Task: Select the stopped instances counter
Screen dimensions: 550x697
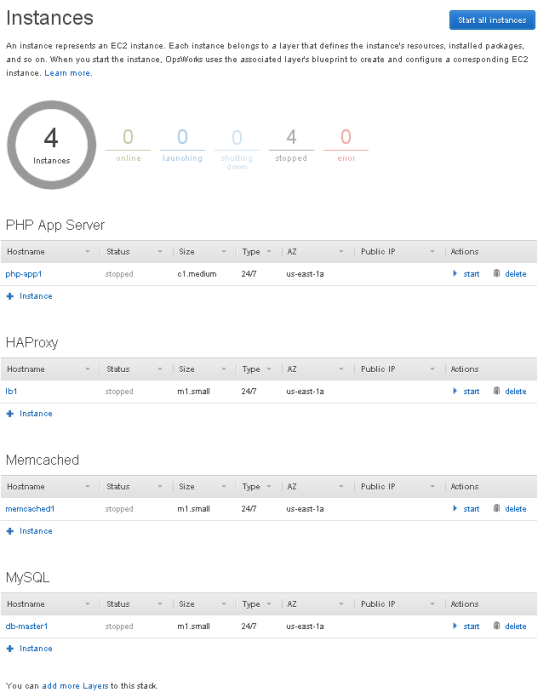Action: (x=291, y=145)
